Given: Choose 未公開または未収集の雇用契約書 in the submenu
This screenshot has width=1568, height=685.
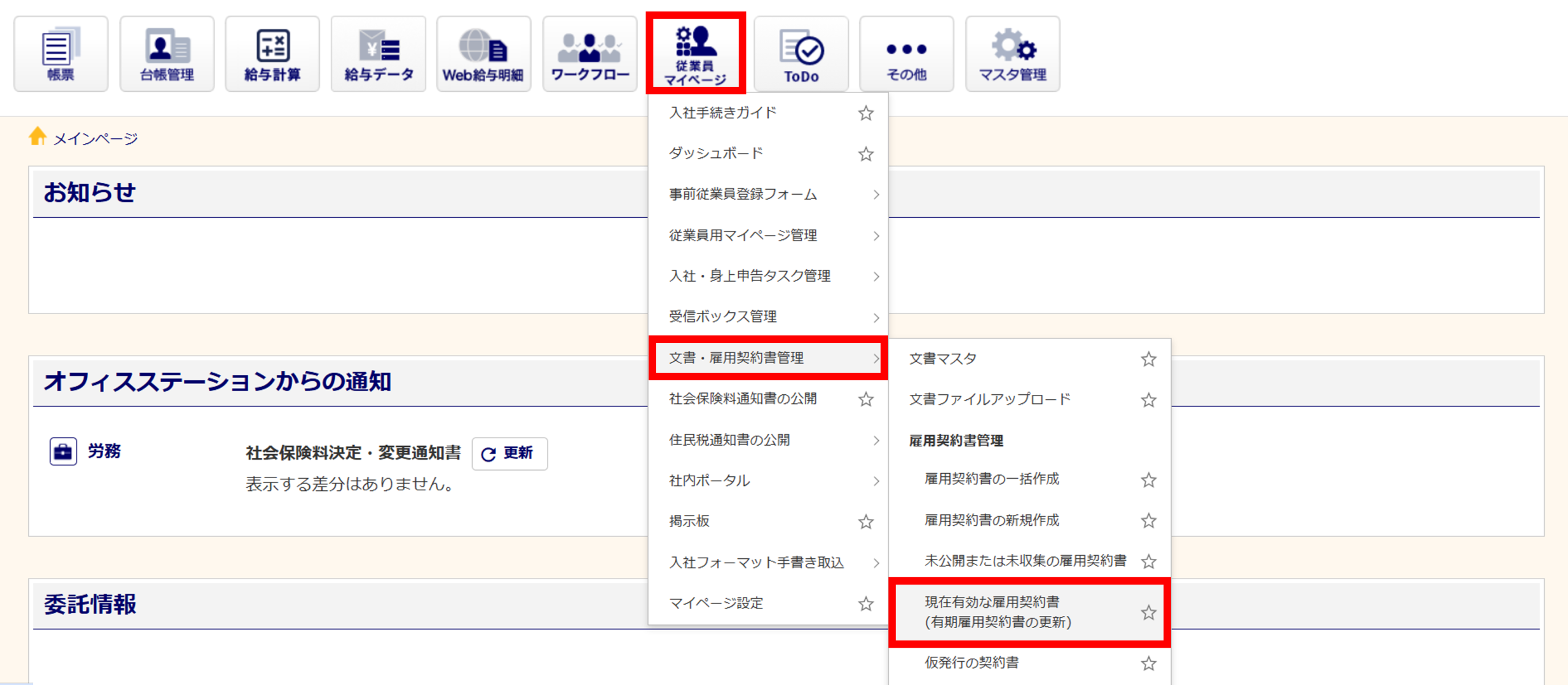Looking at the screenshot, I should click(1025, 560).
